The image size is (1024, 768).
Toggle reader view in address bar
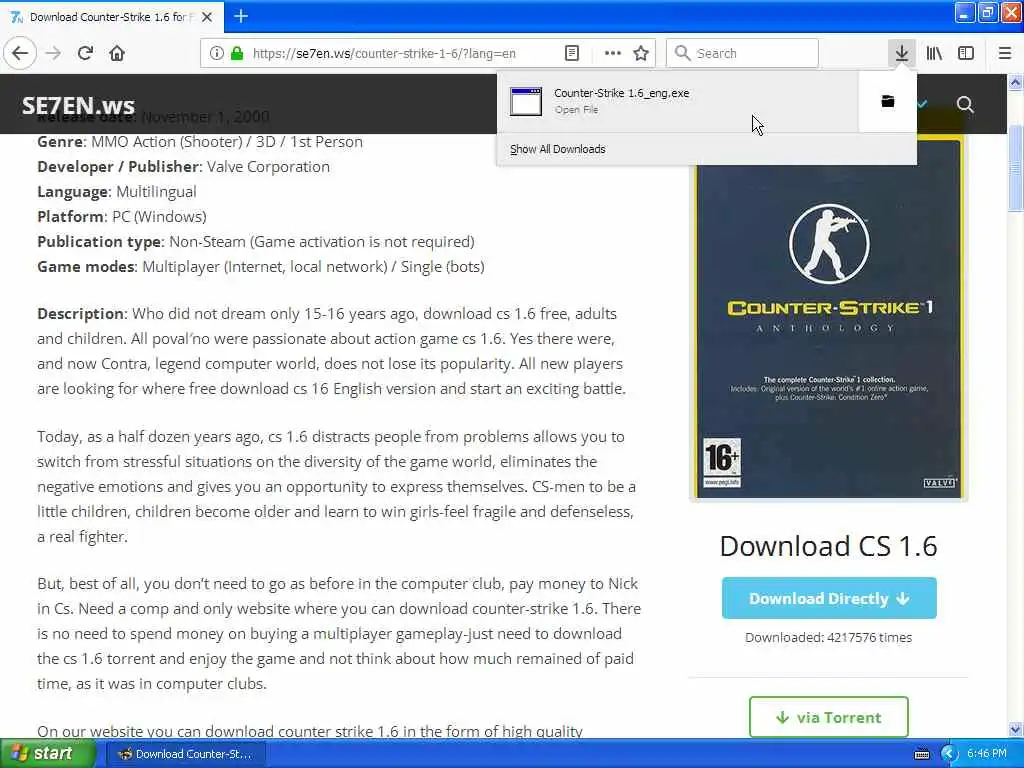pyautogui.click(x=571, y=53)
